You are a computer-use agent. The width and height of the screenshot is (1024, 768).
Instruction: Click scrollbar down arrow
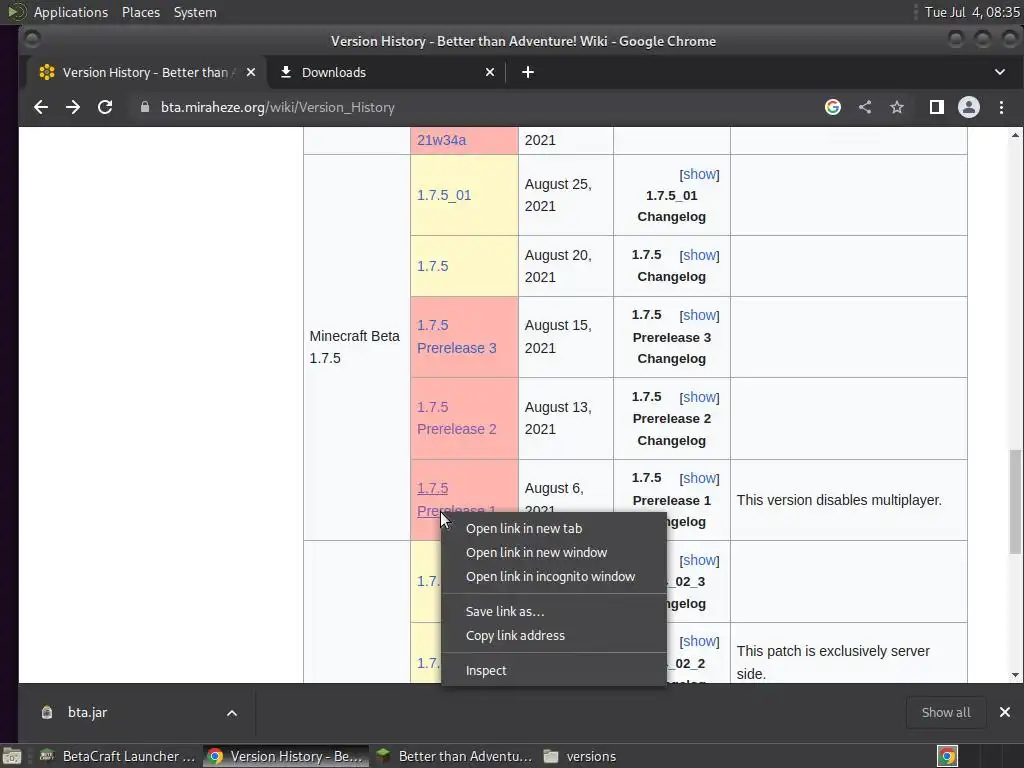click(x=1015, y=675)
